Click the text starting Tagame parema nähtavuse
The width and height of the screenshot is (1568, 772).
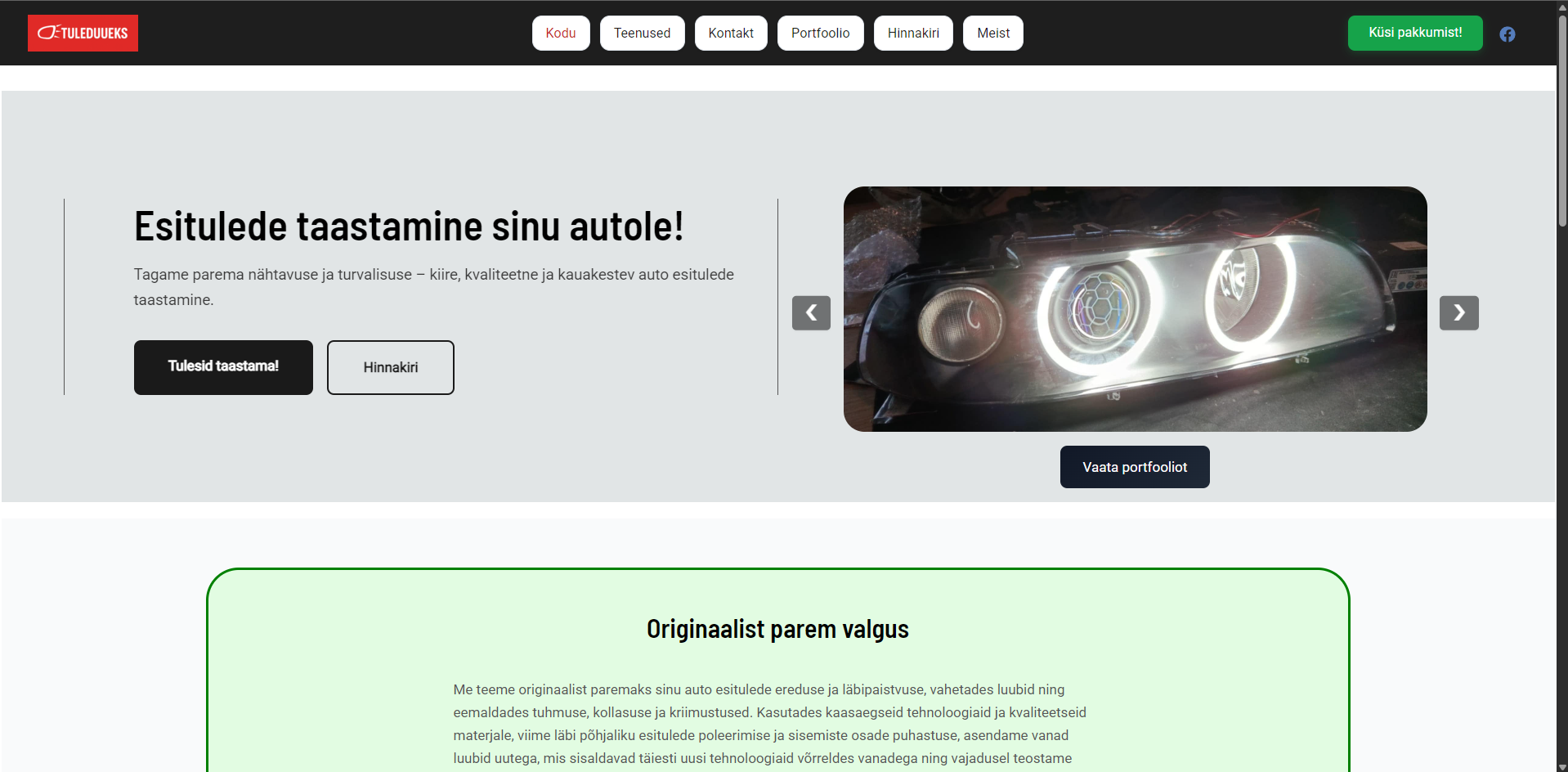(434, 287)
